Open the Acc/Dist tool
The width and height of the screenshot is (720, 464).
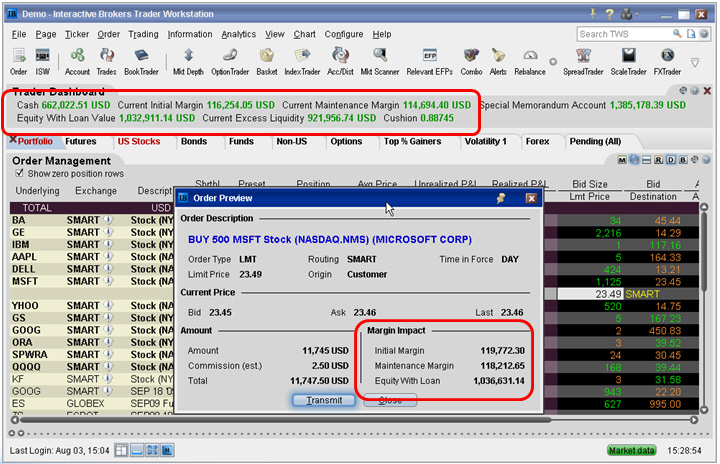point(340,62)
